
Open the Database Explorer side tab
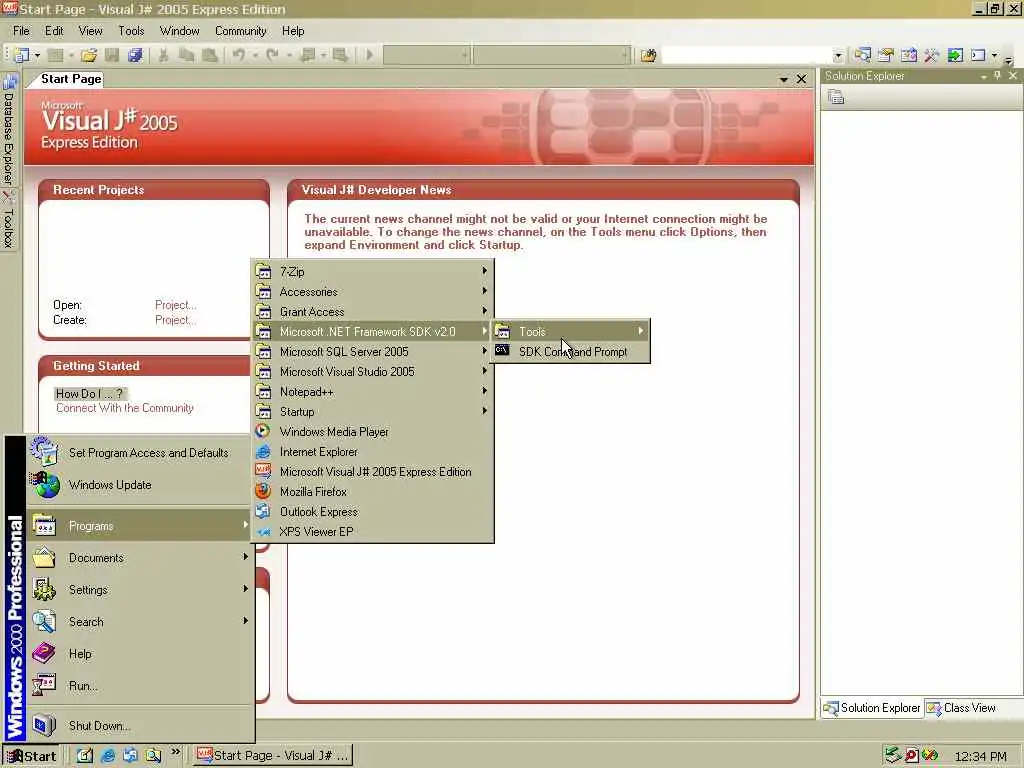[8, 131]
